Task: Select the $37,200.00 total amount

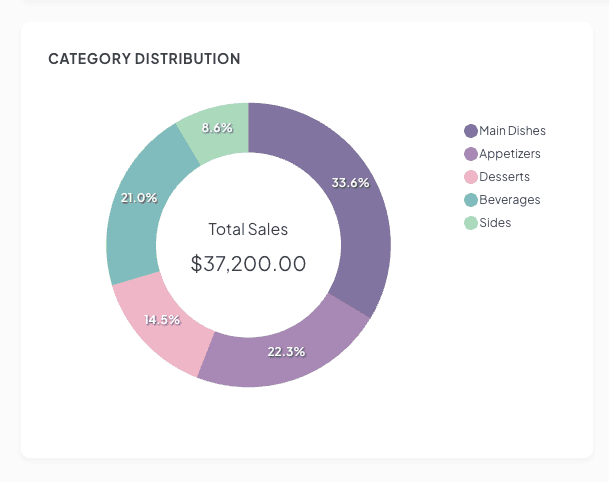Action: click(248, 264)
